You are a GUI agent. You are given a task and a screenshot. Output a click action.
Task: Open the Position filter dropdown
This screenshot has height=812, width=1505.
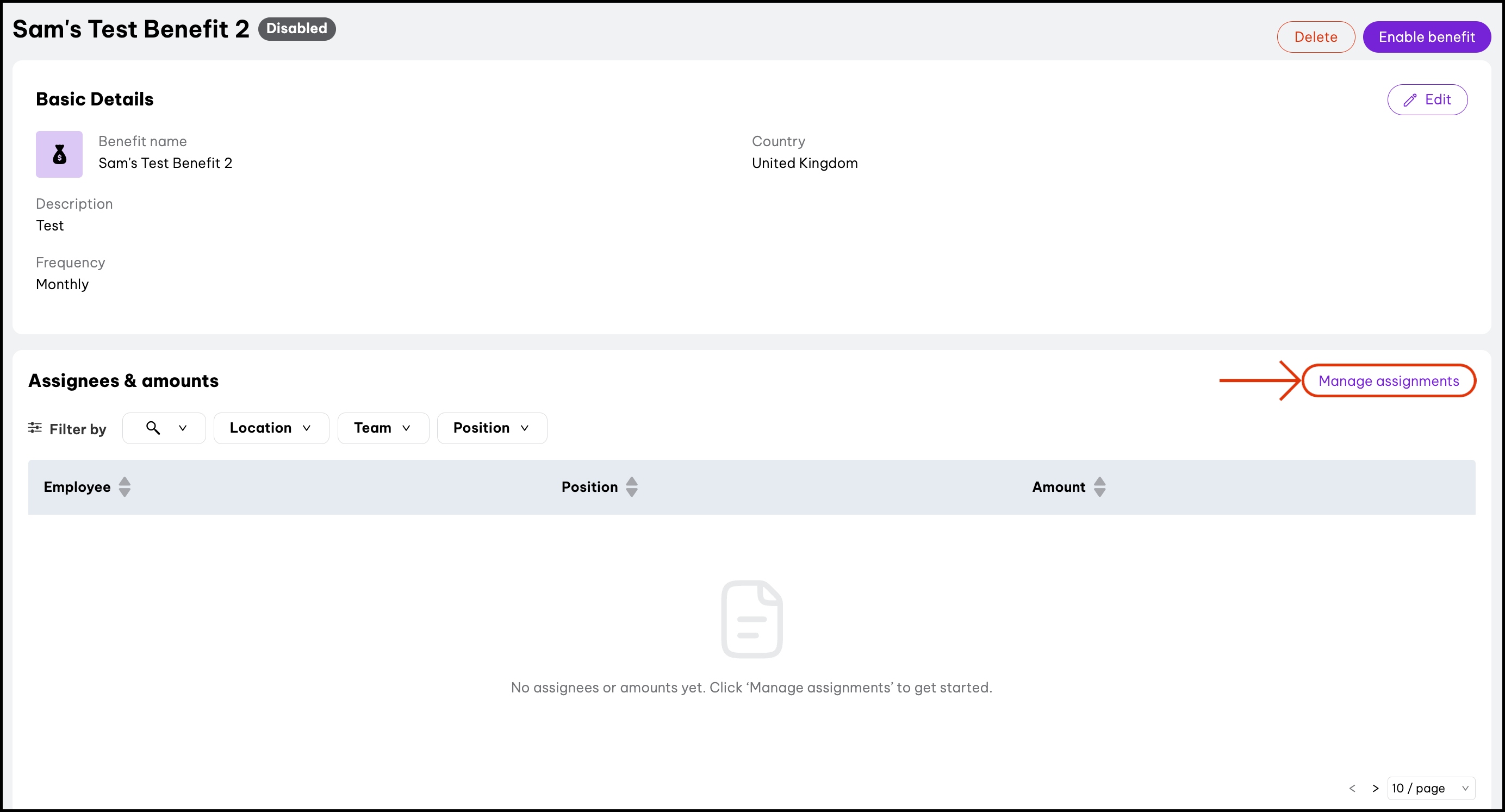(x=492, y=428)
